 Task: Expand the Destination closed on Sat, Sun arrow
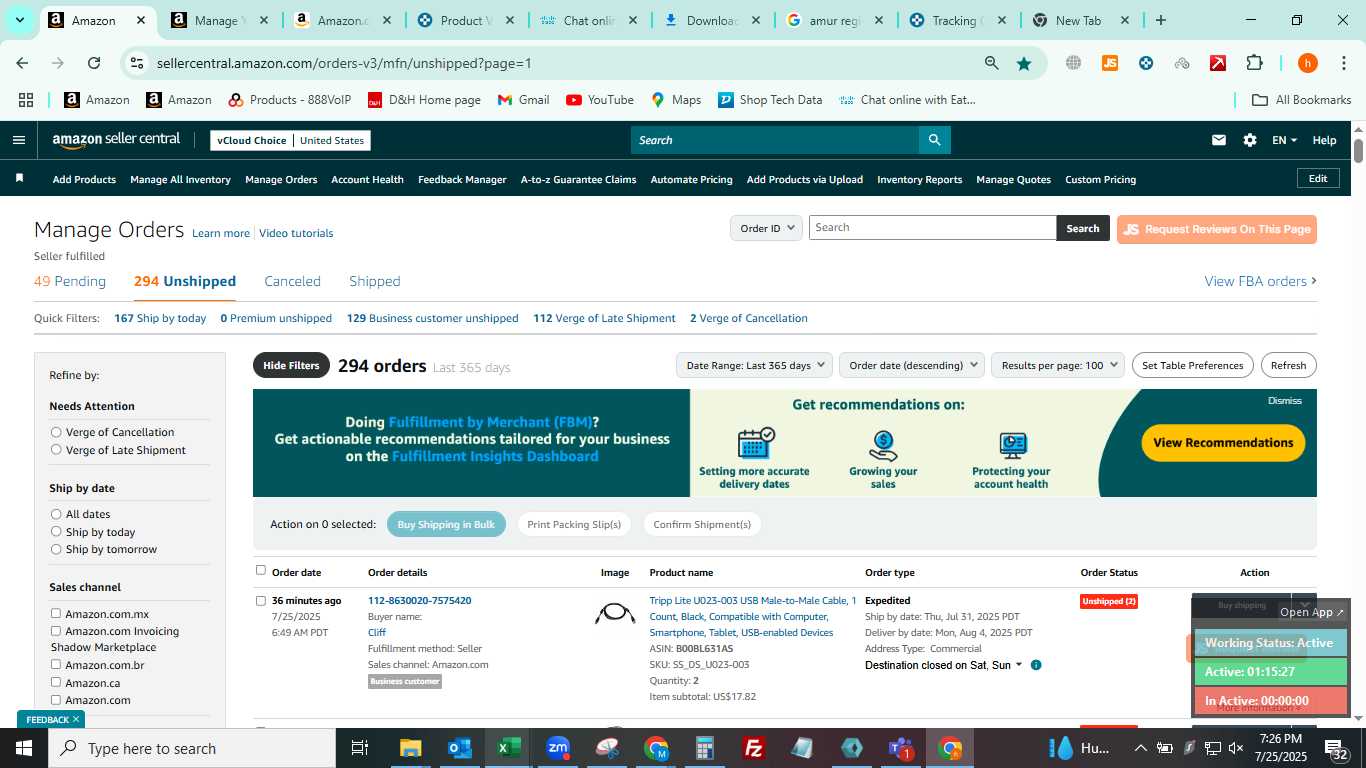1019,665
